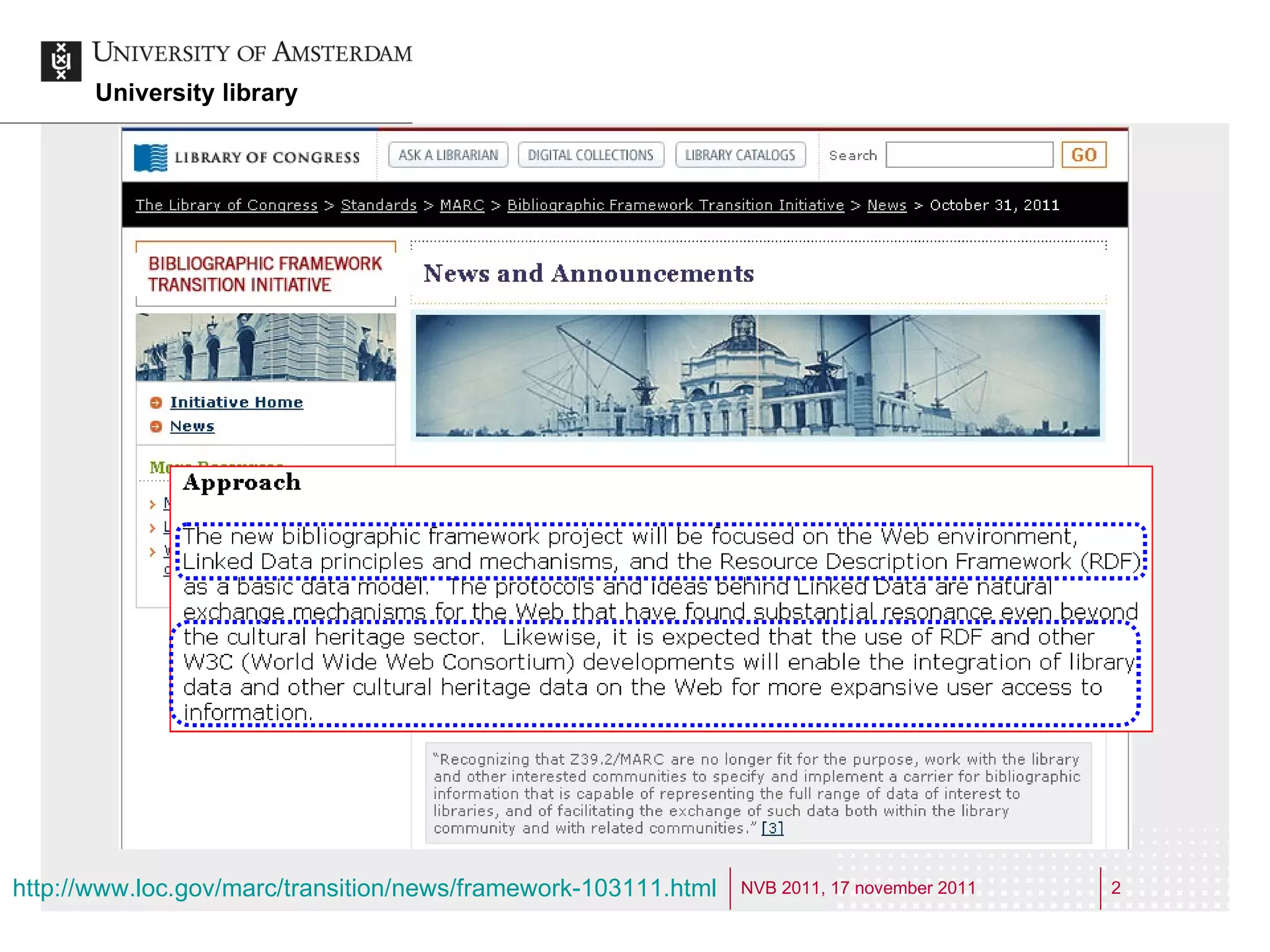Click the slide page number 2
1270x952 pixels.
pos(1116,888)
